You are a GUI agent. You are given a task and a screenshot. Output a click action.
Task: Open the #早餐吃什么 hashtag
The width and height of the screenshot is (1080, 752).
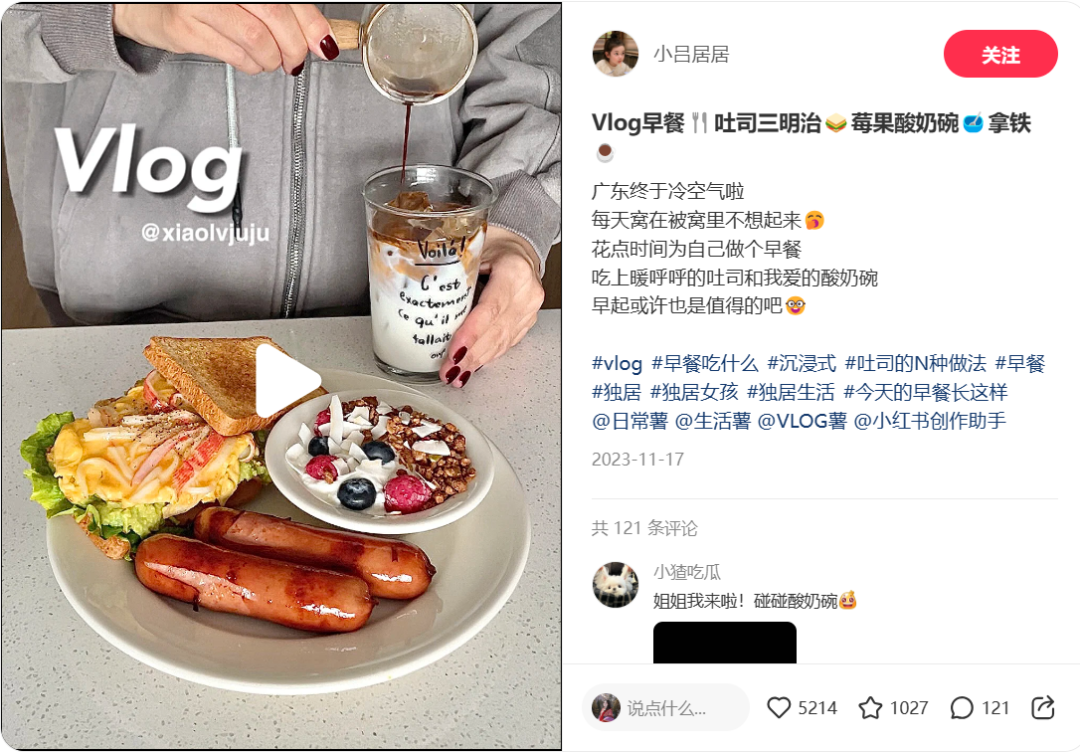click(705, 364)
